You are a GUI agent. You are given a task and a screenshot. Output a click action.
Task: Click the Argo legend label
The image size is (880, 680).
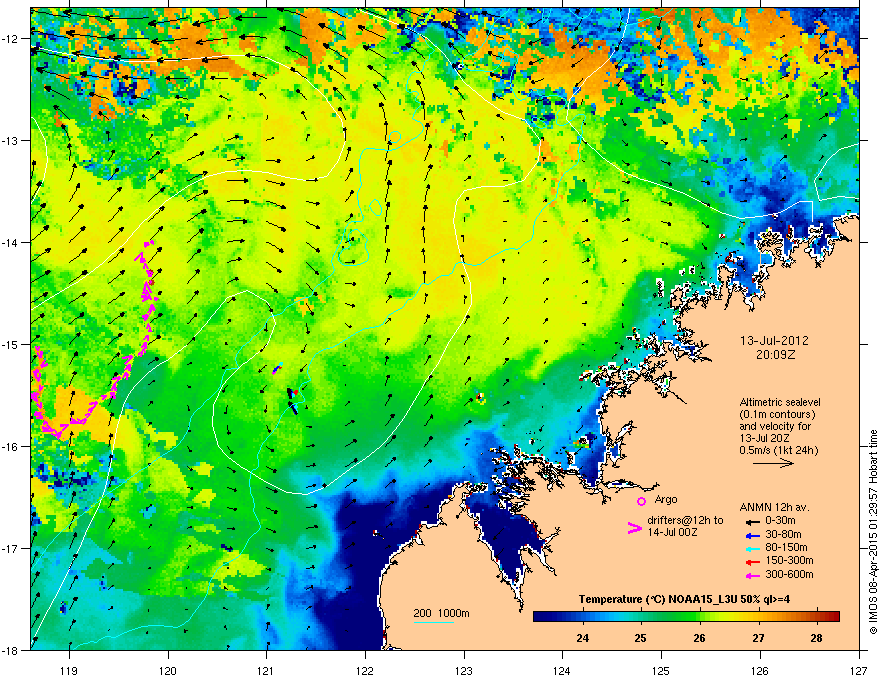[666, 499]
